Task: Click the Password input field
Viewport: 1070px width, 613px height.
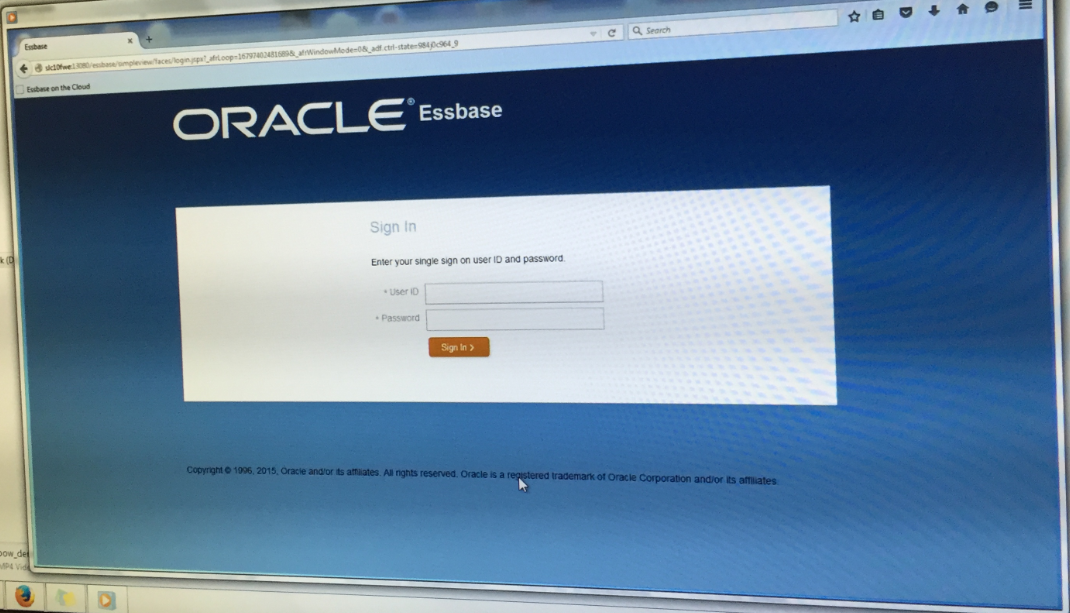Action: (x=515, y=319)
